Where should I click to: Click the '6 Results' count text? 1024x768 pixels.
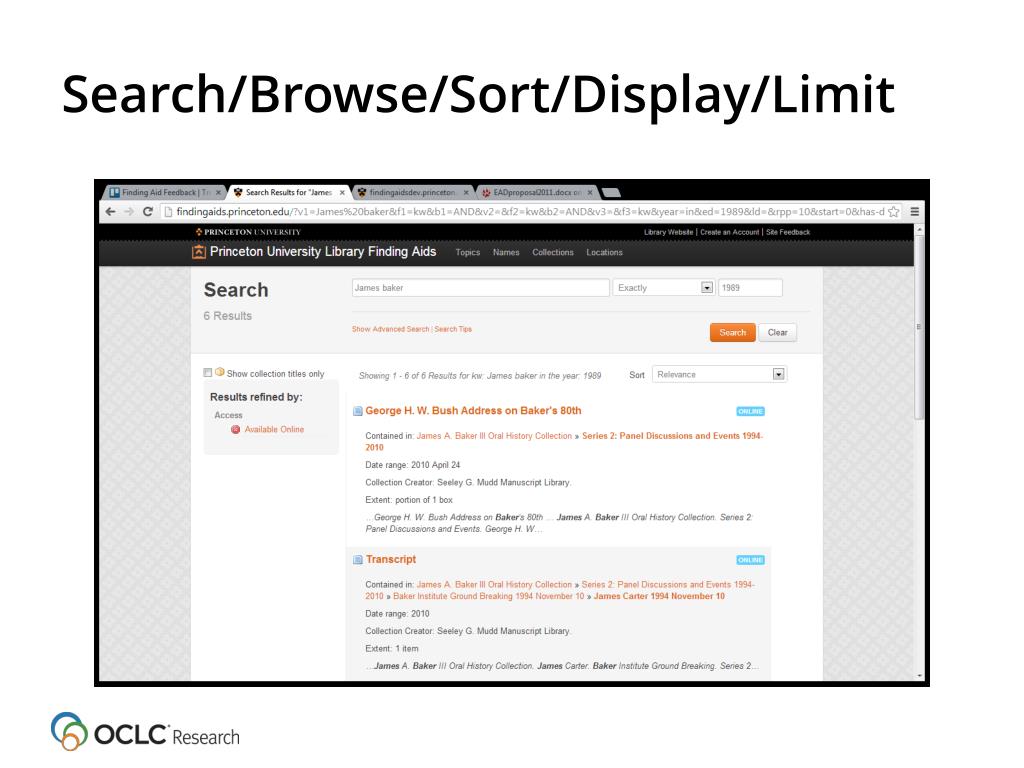(x=227, y=316)
